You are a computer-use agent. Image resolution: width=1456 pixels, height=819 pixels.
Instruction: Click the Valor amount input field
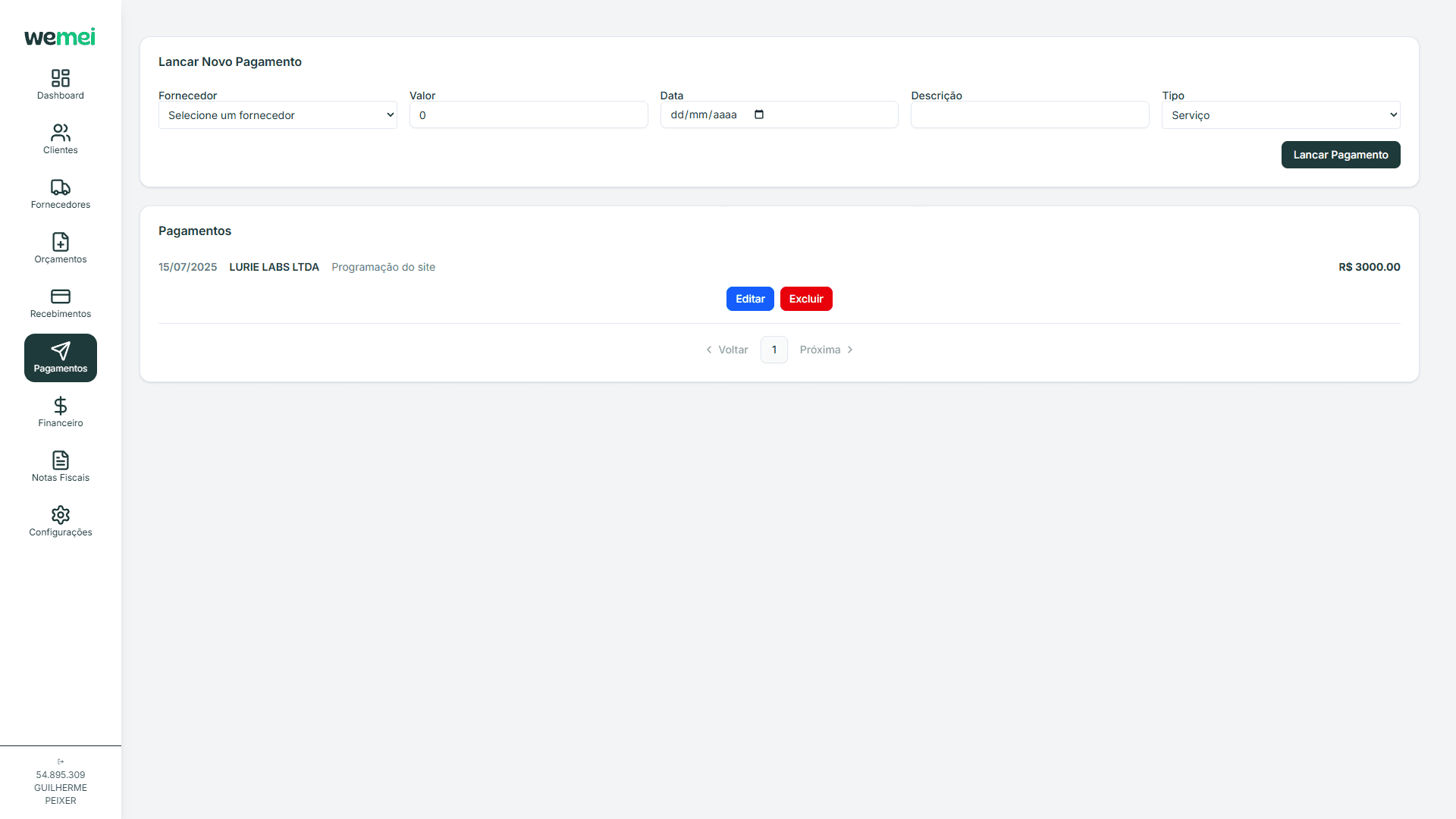(x=529, y=115)
